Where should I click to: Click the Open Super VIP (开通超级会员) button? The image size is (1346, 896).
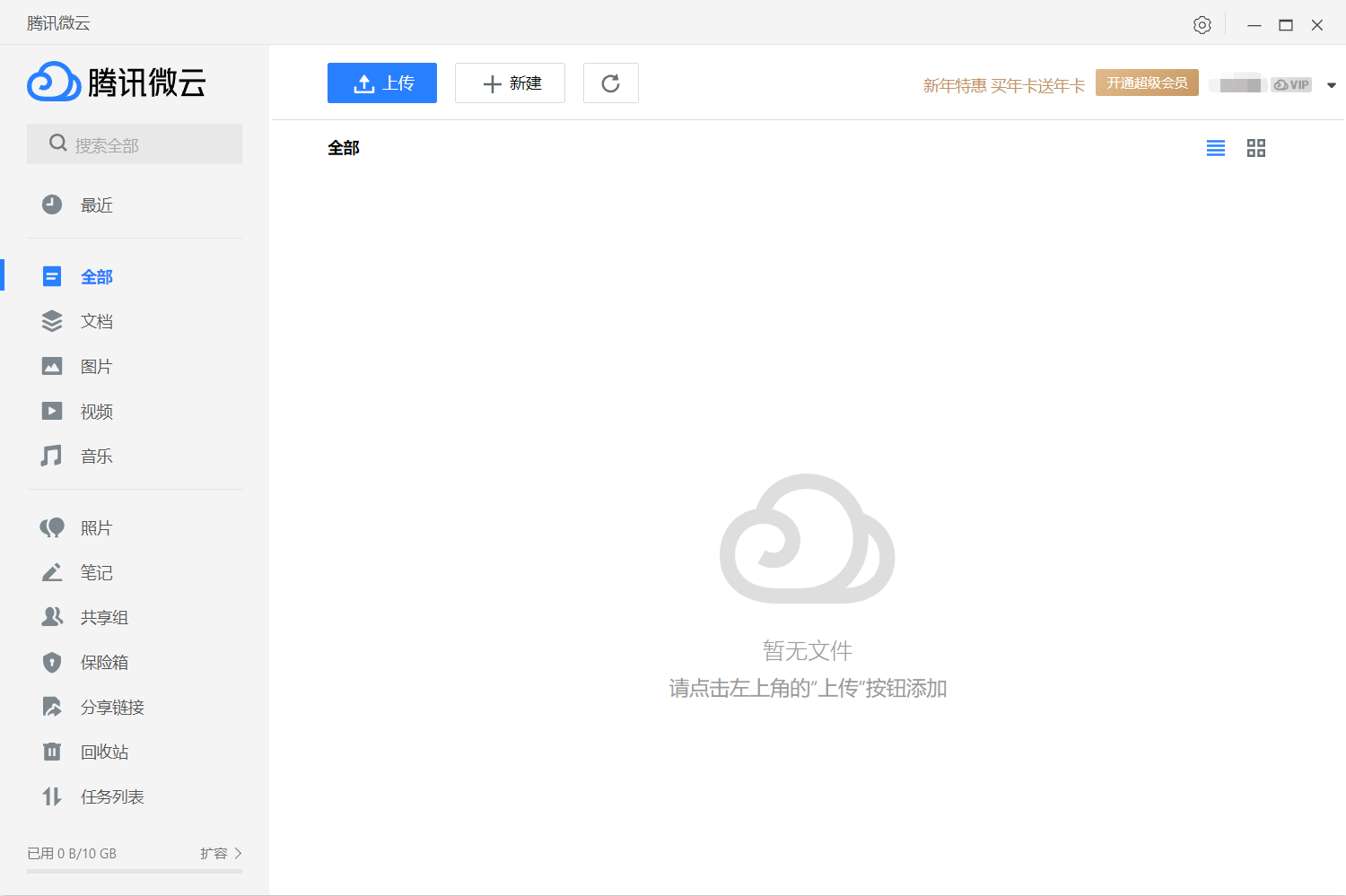tap(1147, 83)
